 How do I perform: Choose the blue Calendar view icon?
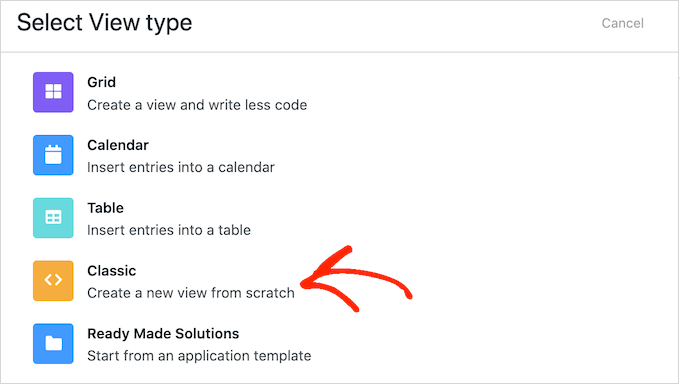click(x=53, y=155)
